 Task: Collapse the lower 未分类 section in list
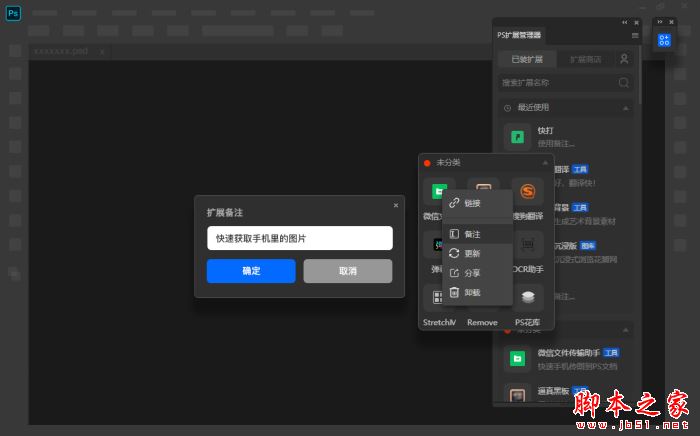(625, 331)
